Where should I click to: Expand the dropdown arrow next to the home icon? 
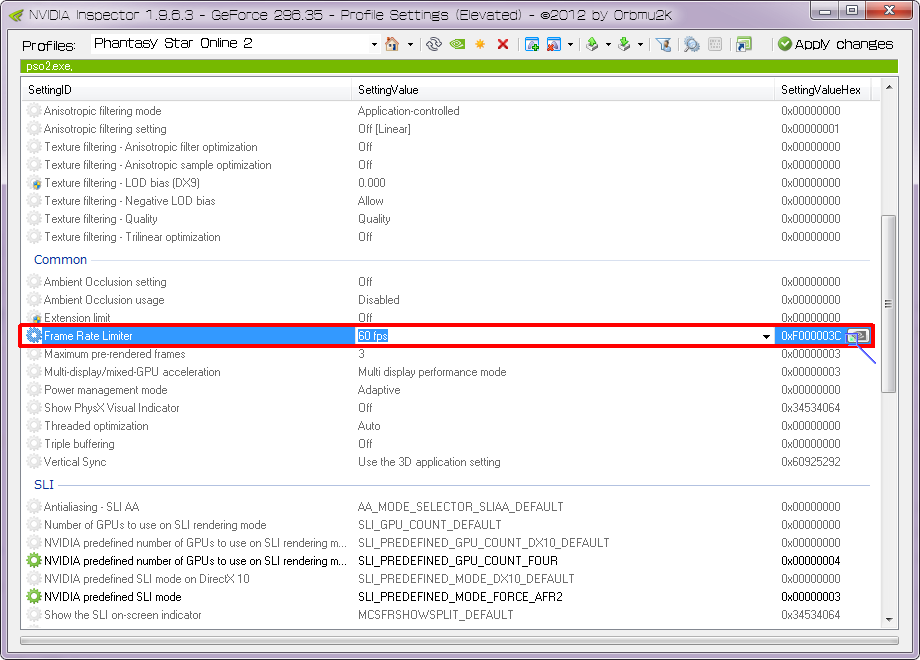(410, 45)
